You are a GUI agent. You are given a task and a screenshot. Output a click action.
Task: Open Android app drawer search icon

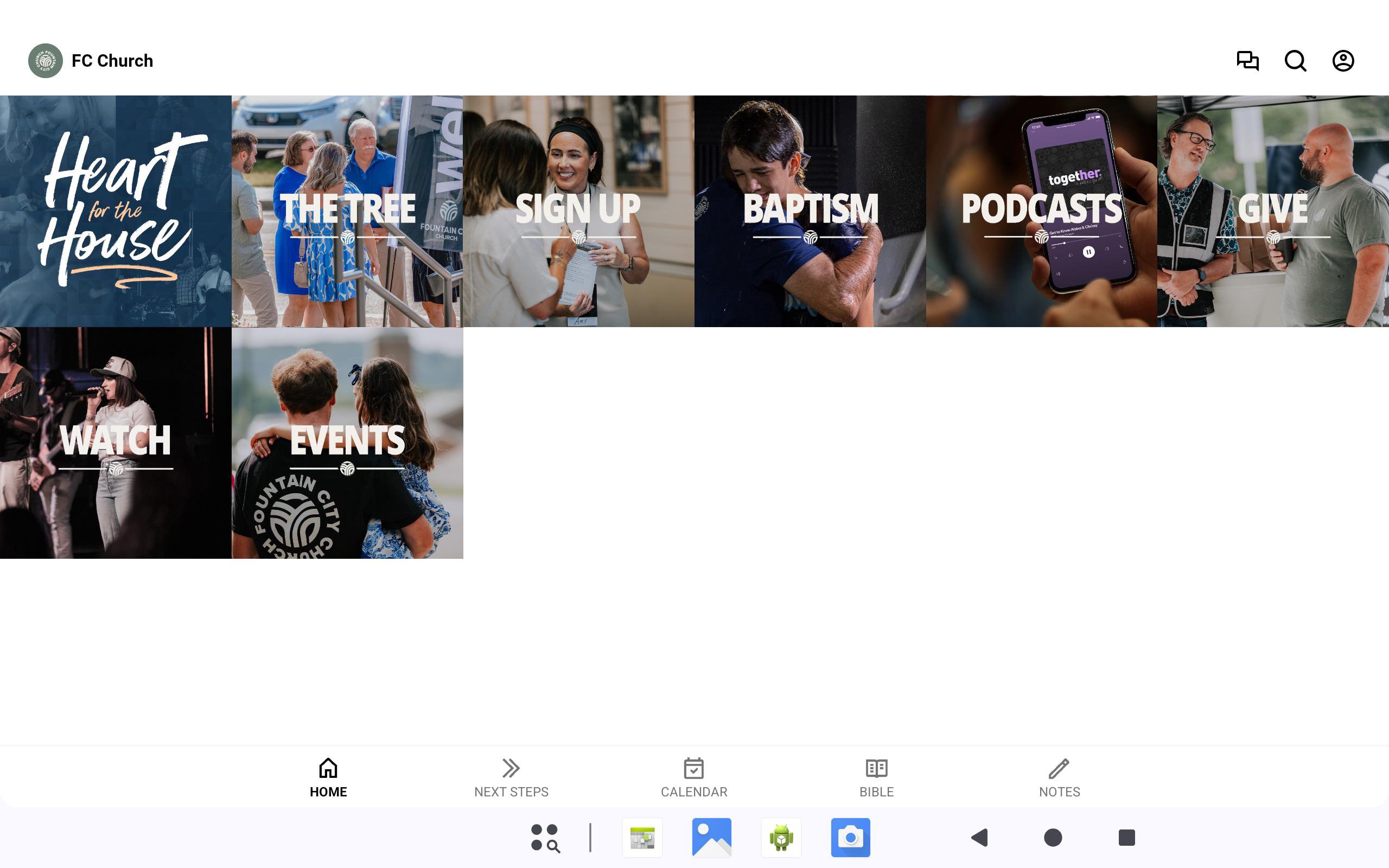(x=545, y=838)
